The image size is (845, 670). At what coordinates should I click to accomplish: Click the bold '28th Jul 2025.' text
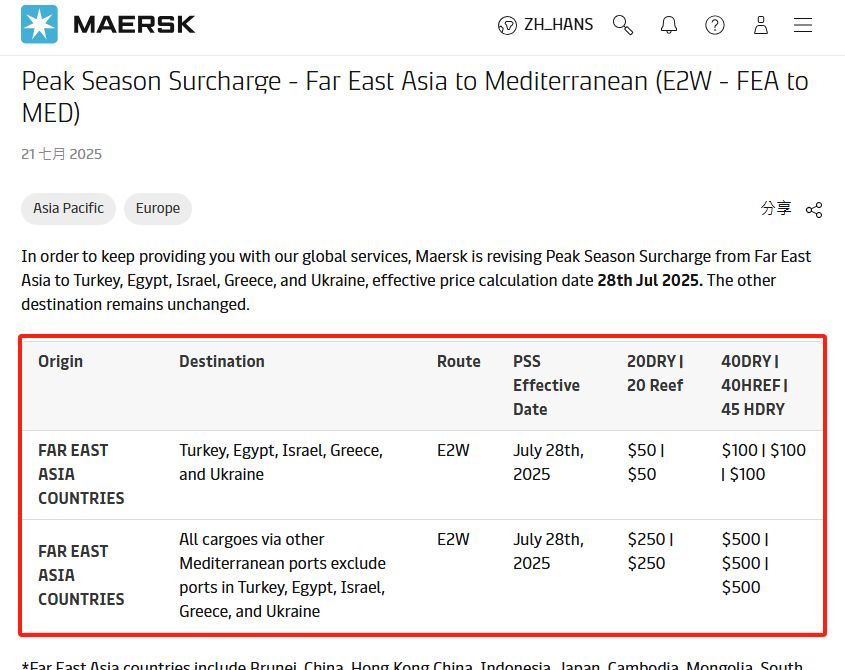click(x=650, y=280)
